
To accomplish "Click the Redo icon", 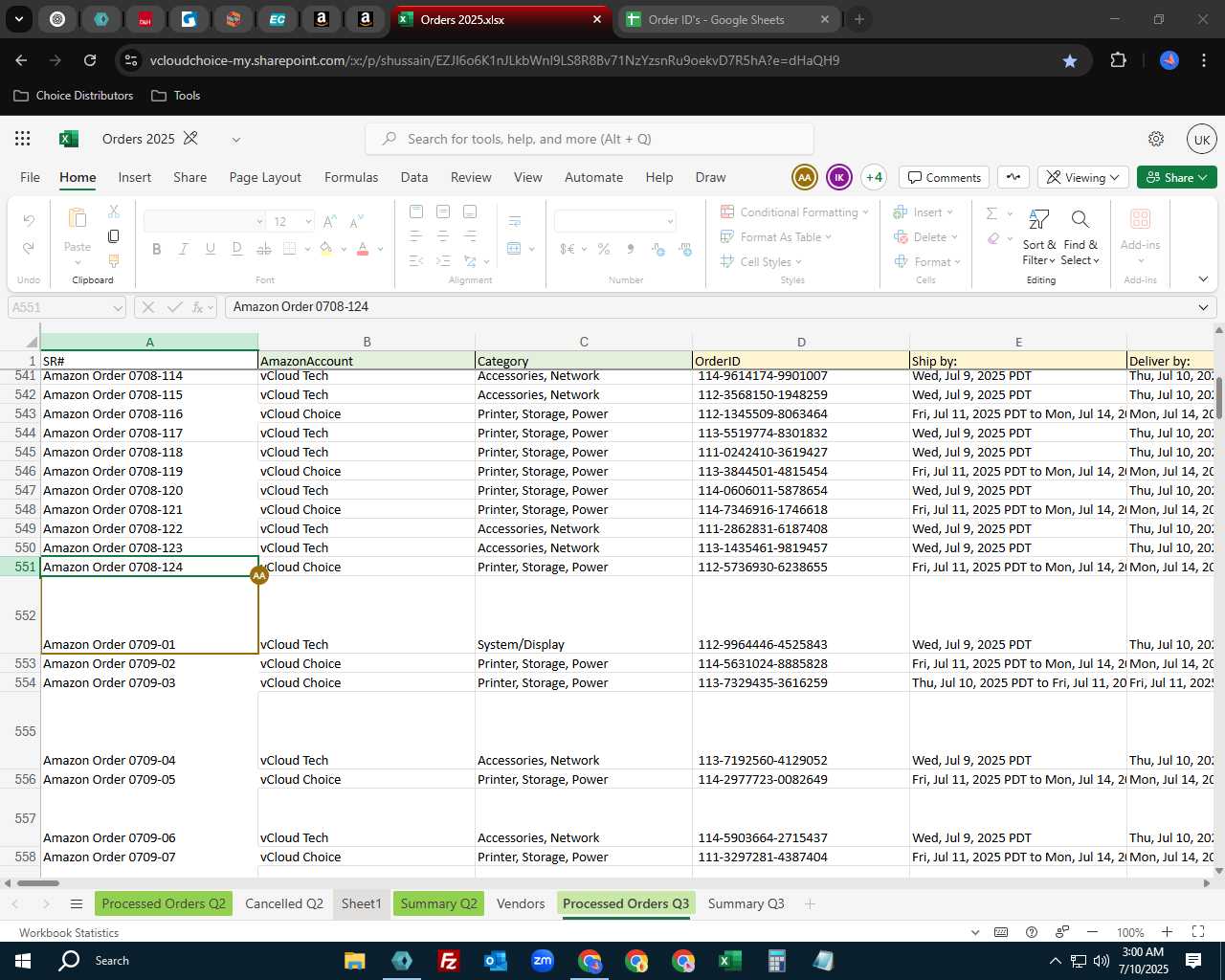I will click(x=29, y=249).
